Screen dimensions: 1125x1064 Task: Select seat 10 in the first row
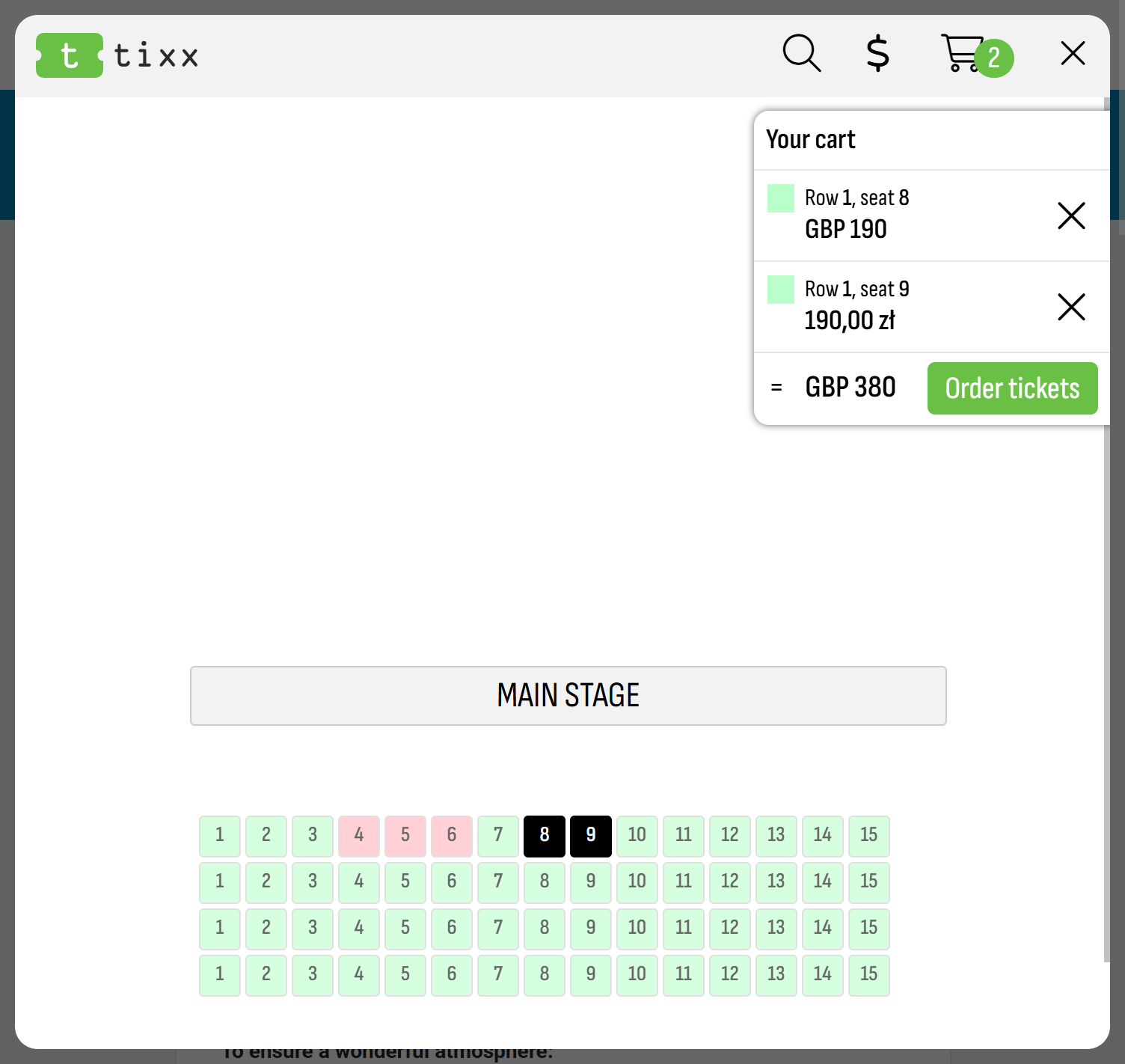637,836
